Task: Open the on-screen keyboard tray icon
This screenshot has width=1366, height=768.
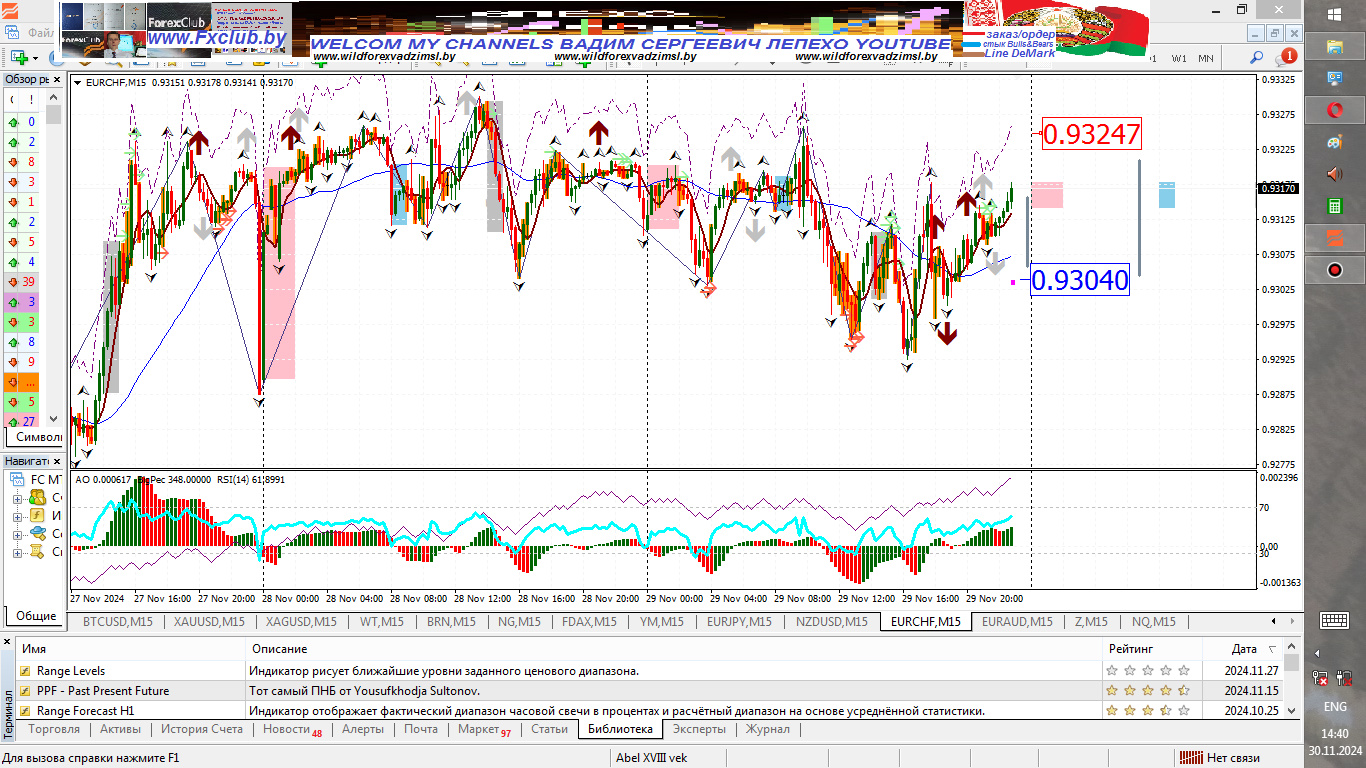Action: click(x=1334, y=620)
